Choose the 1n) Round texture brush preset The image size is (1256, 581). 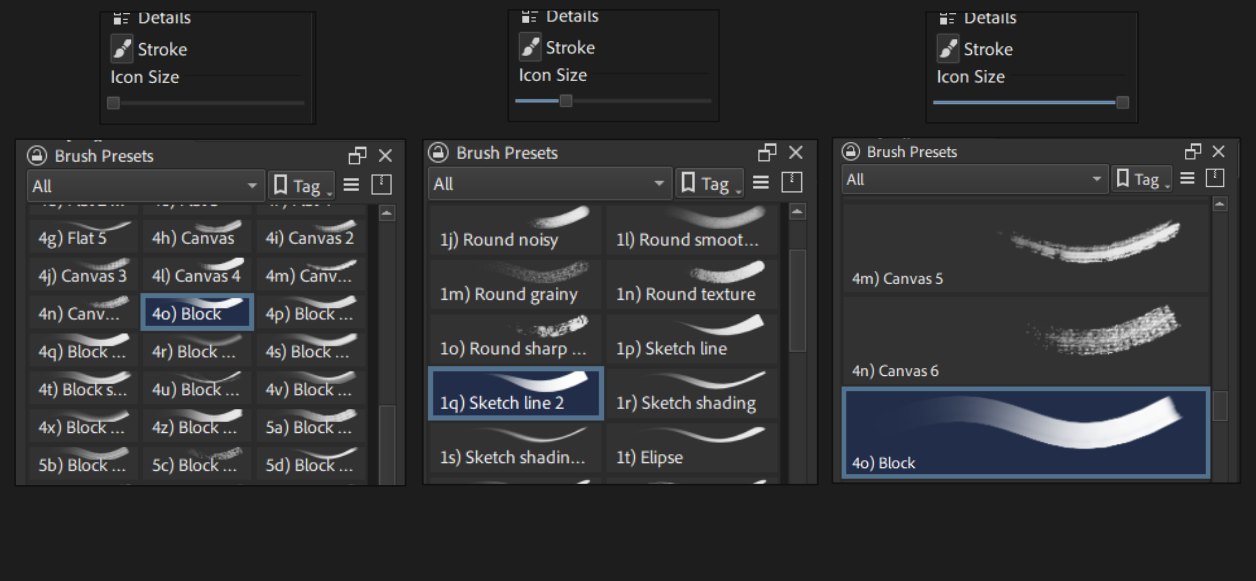(692, 284)
